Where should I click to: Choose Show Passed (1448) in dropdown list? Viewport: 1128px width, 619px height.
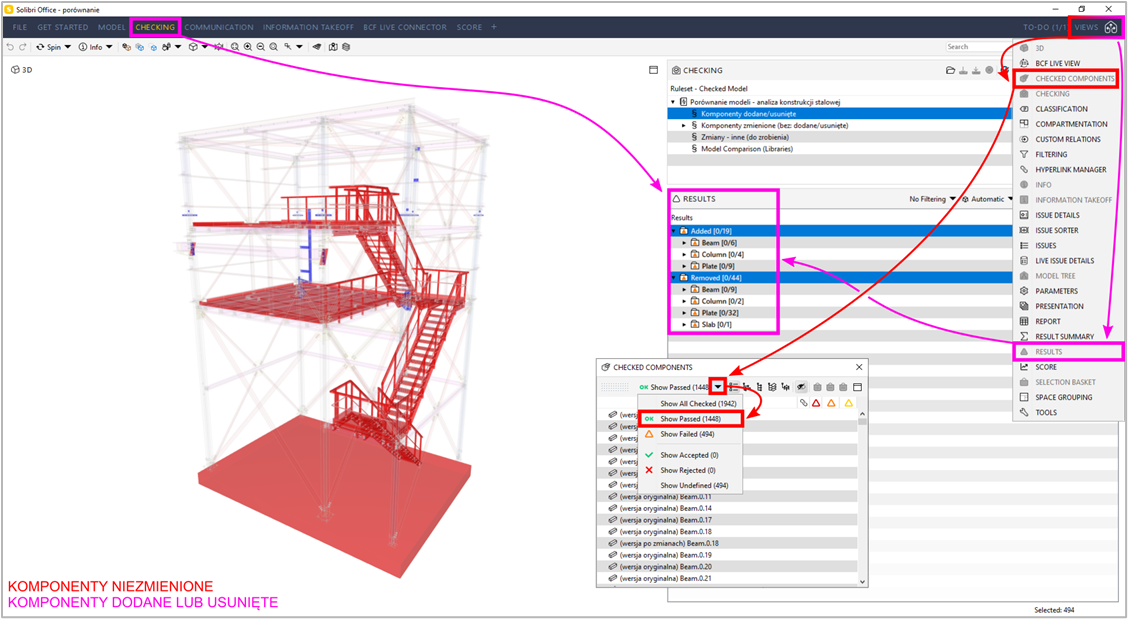(691, 419)
